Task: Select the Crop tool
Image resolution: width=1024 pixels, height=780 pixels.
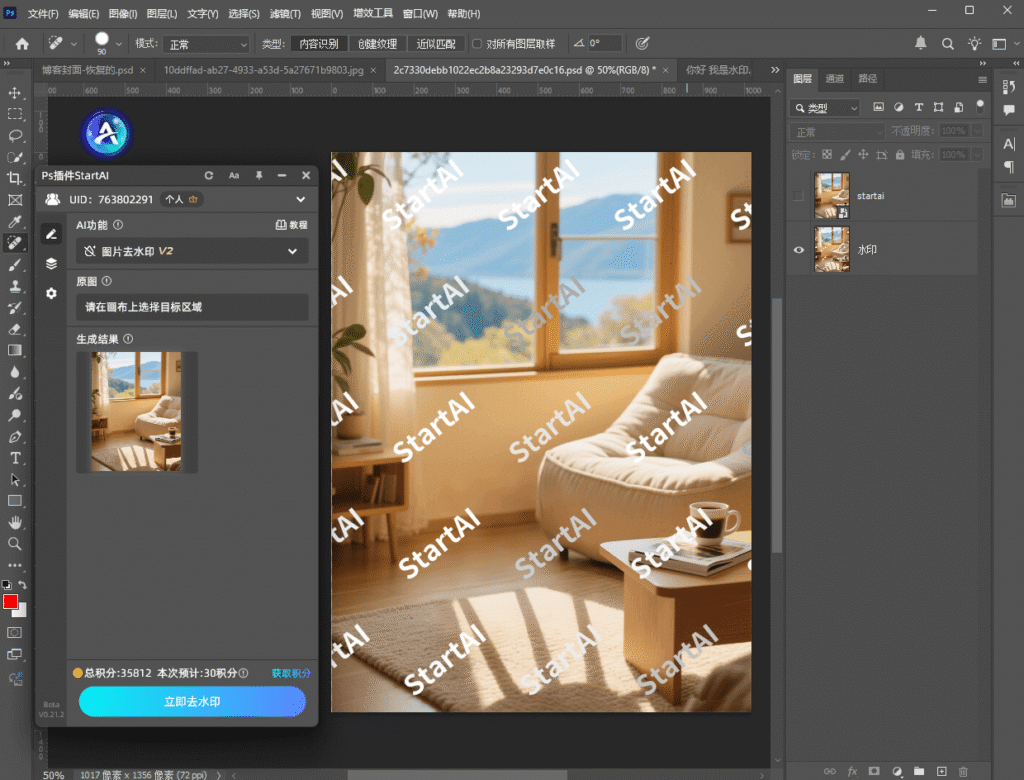Action: click(x=15, y=178)
